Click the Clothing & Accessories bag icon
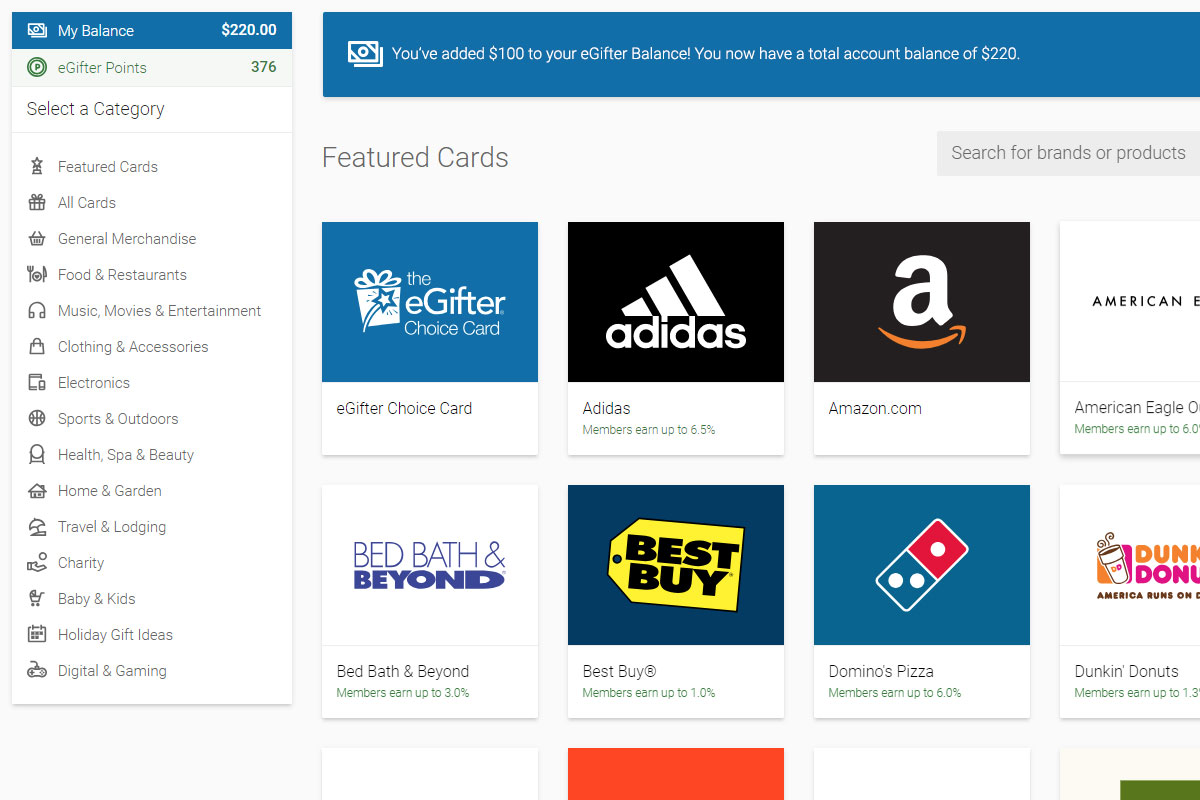This screenshot has height=800, width=1200. 37,346
